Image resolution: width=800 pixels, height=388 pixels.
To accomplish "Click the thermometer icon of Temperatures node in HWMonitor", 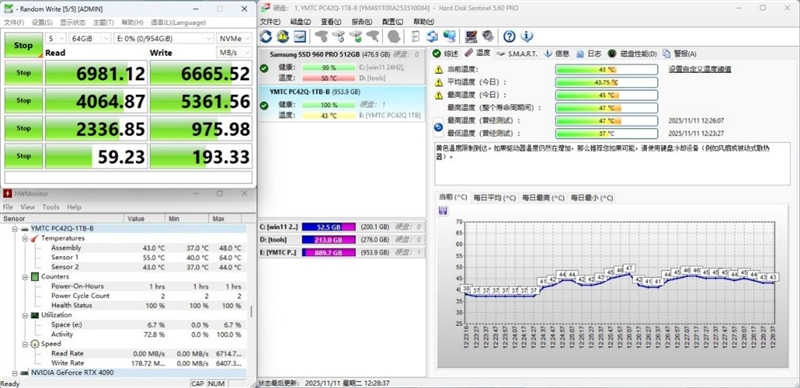I will pos(34,238).
